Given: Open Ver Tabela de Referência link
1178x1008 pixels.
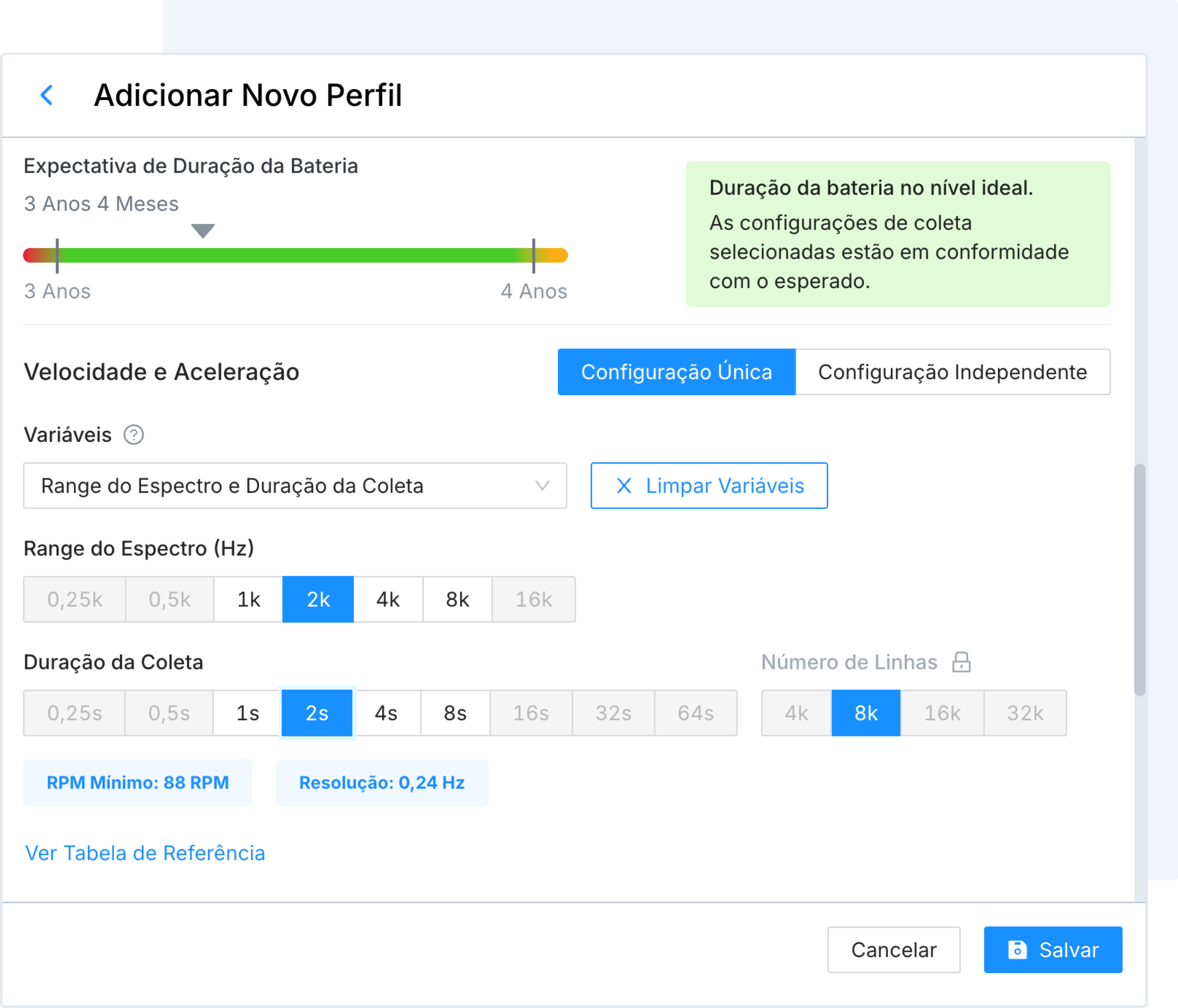Looking at the screenshot, I should pos(145,853).
